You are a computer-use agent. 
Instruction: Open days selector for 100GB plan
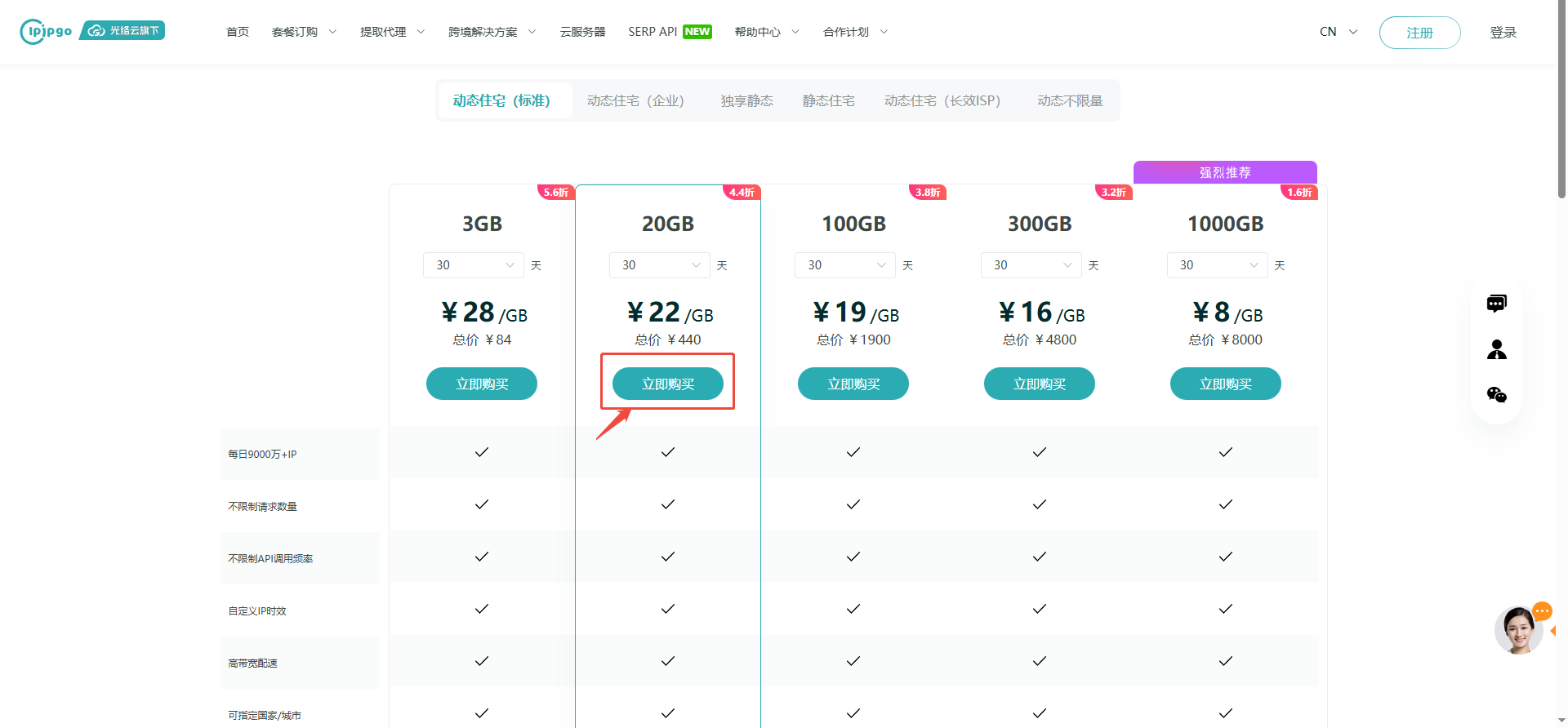pyautogui.click(x=845, y=265)
